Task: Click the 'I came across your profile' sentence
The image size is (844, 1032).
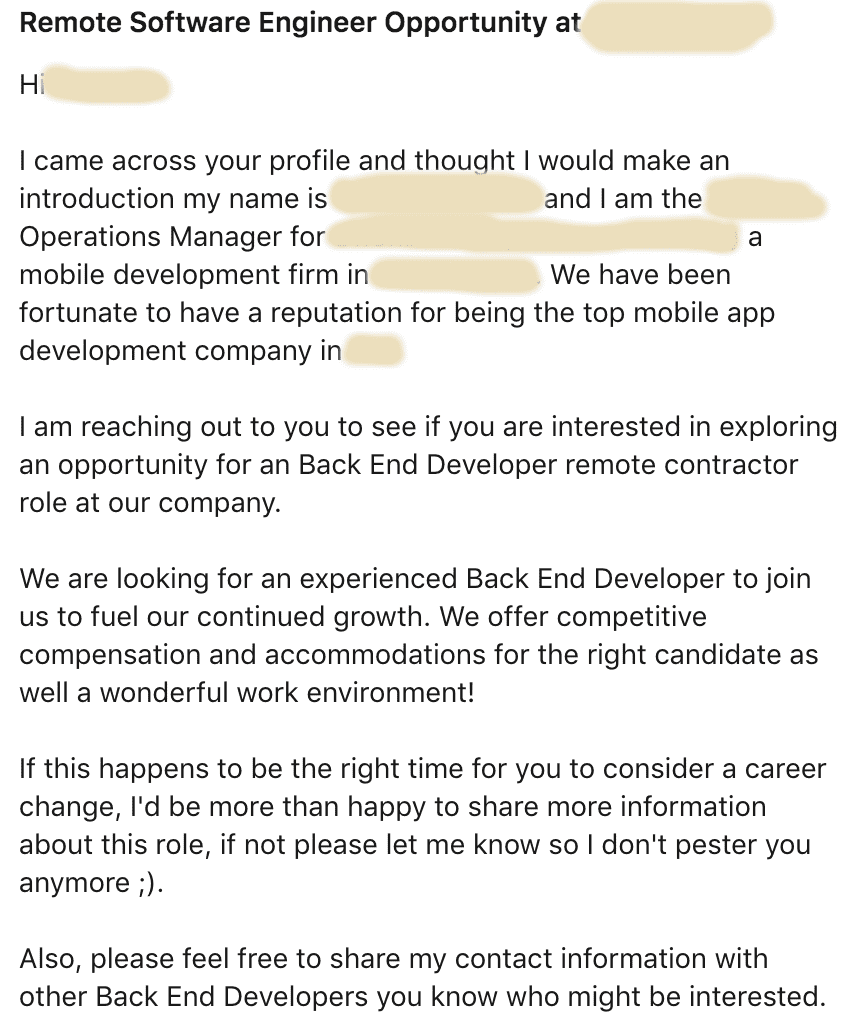Action: tap(374, 161)
